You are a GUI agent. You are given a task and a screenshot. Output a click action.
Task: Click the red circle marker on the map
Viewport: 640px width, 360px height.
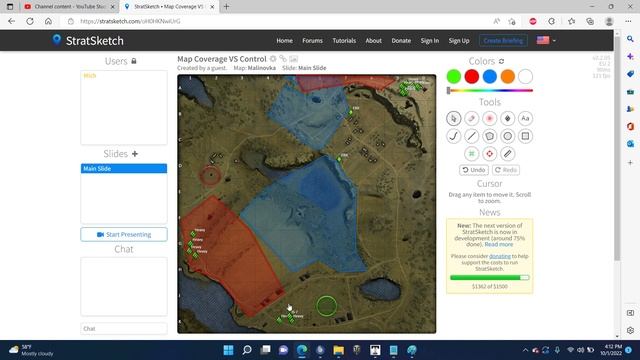(x=210, y=175)
